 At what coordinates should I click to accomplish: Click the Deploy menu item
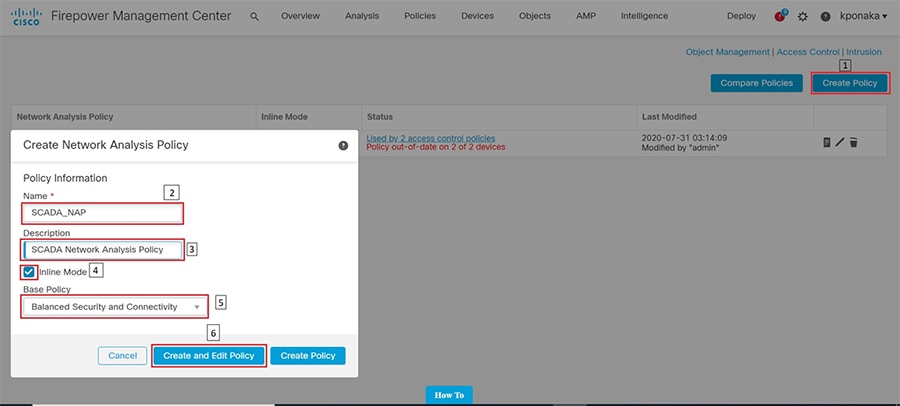[x=741, y=16]
